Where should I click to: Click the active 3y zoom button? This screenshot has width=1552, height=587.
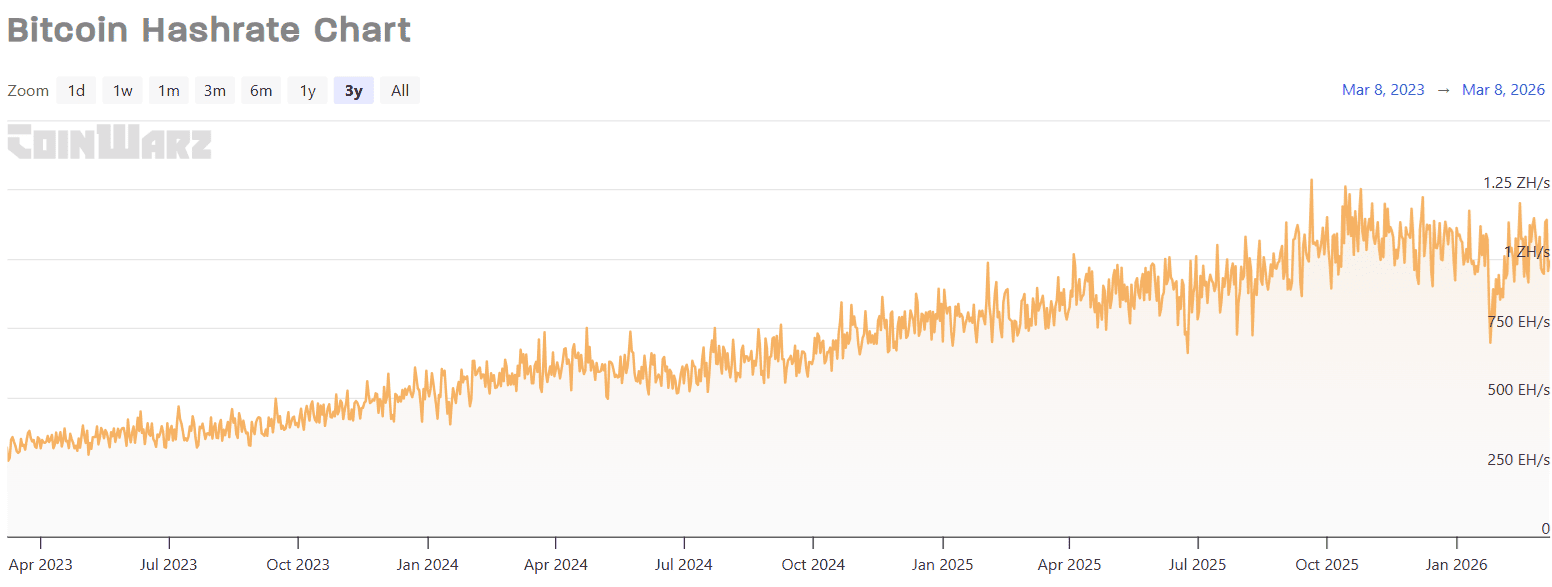[x=353, y=91]
